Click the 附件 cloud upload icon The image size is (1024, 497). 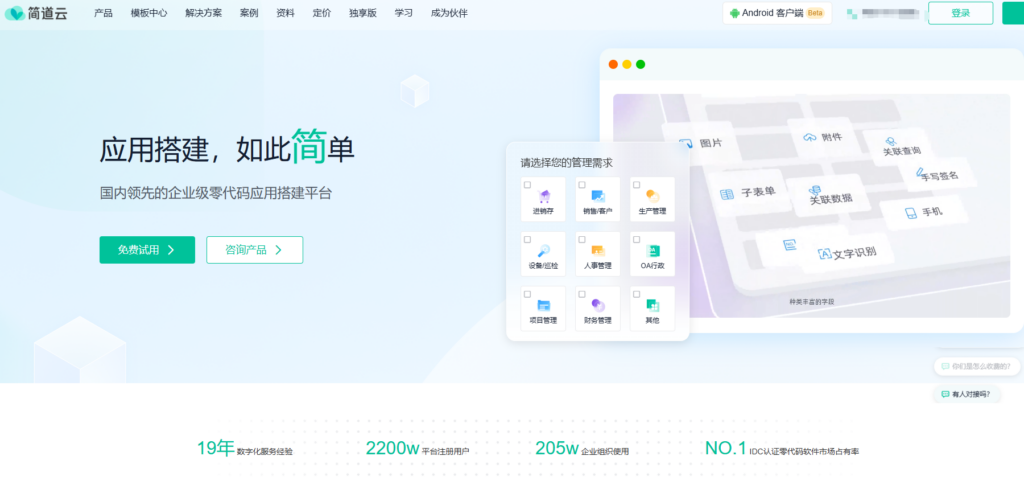pos(810,137)
